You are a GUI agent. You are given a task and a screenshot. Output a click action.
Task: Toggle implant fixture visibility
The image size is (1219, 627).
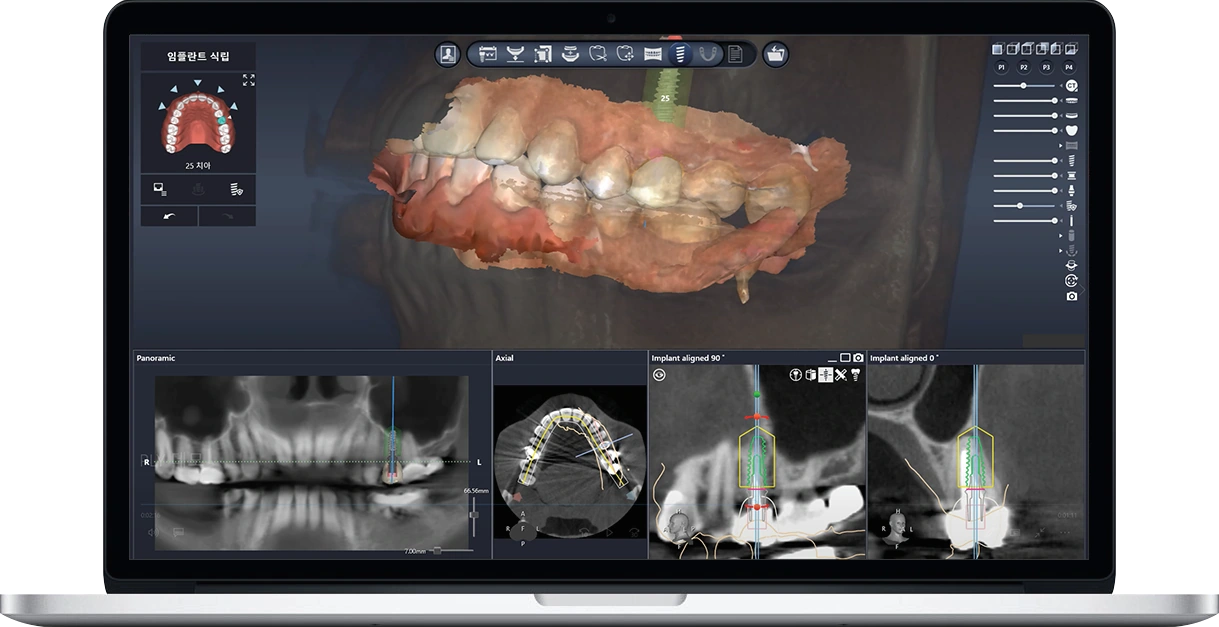click(1072, 160)
